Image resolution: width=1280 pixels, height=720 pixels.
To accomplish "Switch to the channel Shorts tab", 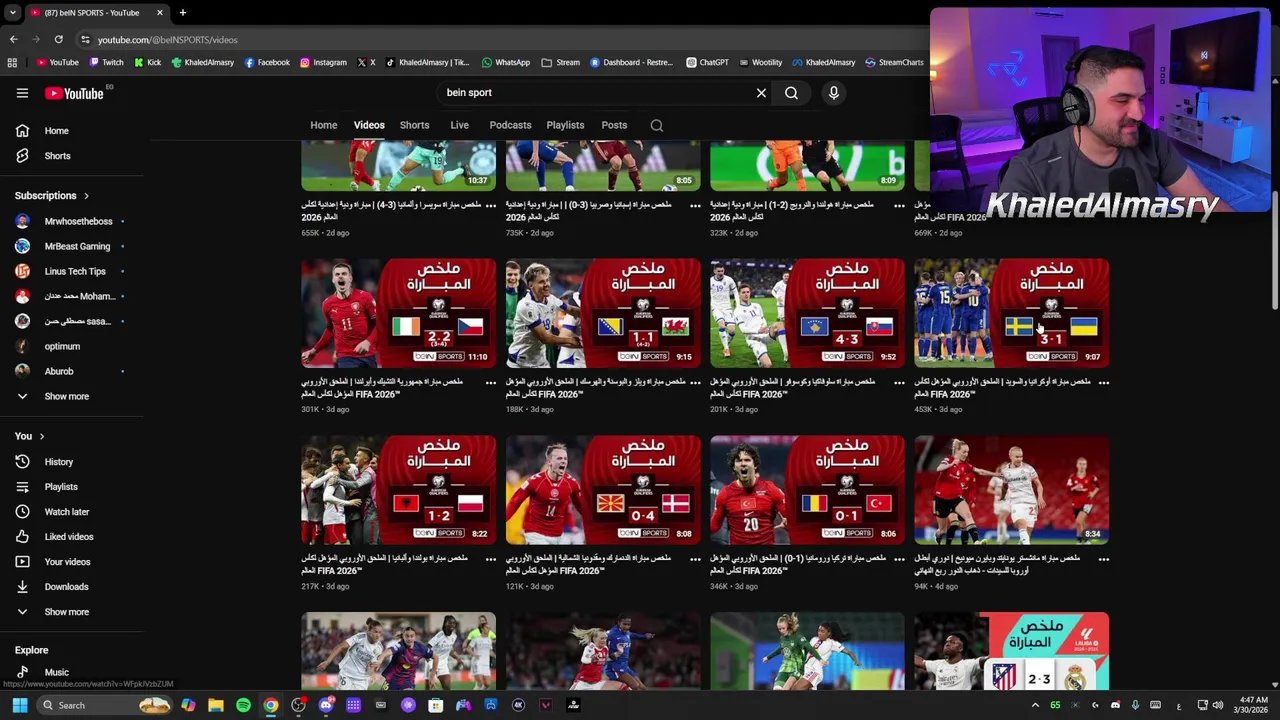I will click(x=414, y=125).
